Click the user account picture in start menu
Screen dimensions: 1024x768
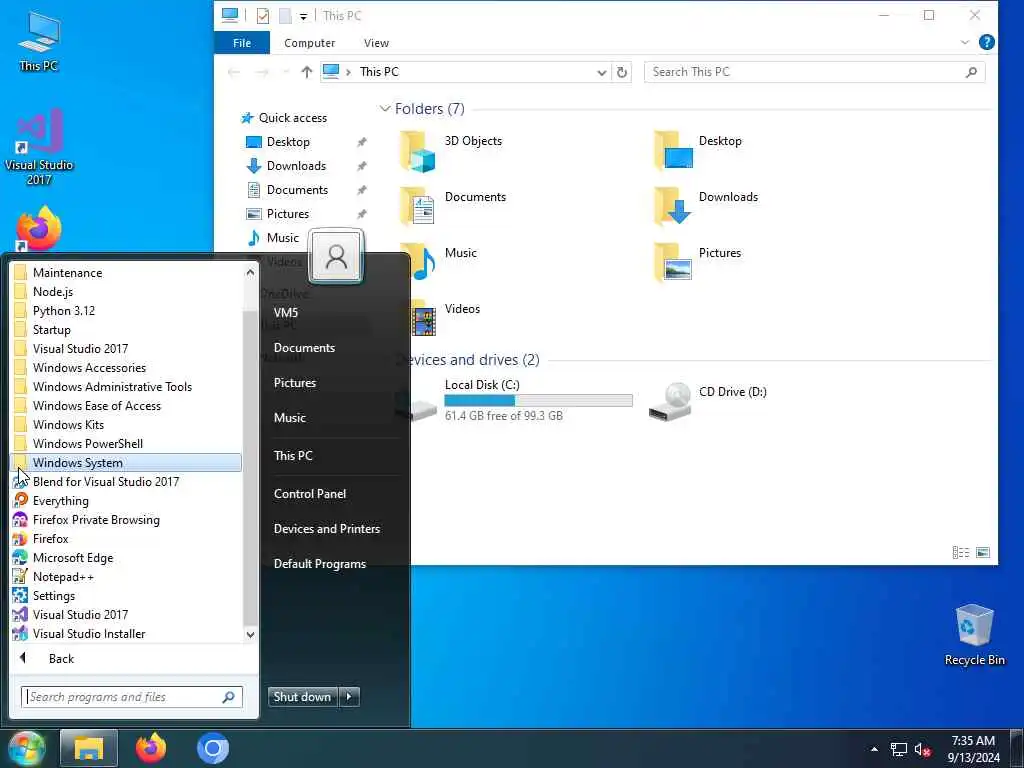[336, 256]
